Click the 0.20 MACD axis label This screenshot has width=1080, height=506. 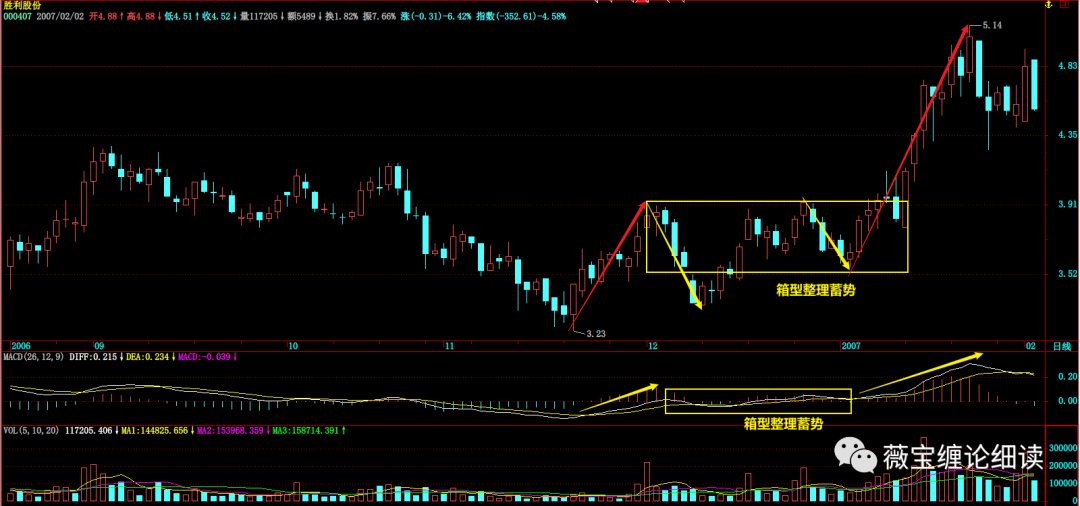tap(1068, 377)
